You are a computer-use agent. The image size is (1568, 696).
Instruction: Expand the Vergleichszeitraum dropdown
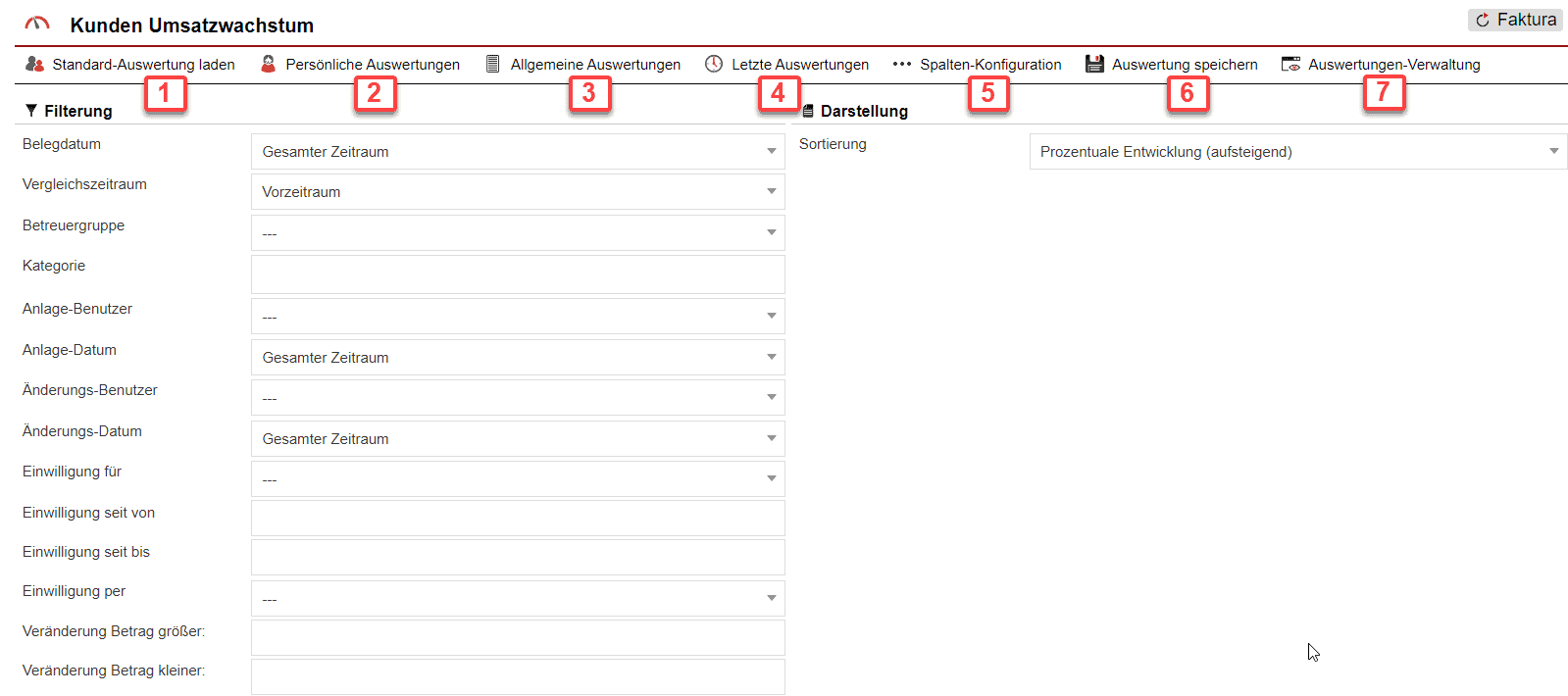518,192
